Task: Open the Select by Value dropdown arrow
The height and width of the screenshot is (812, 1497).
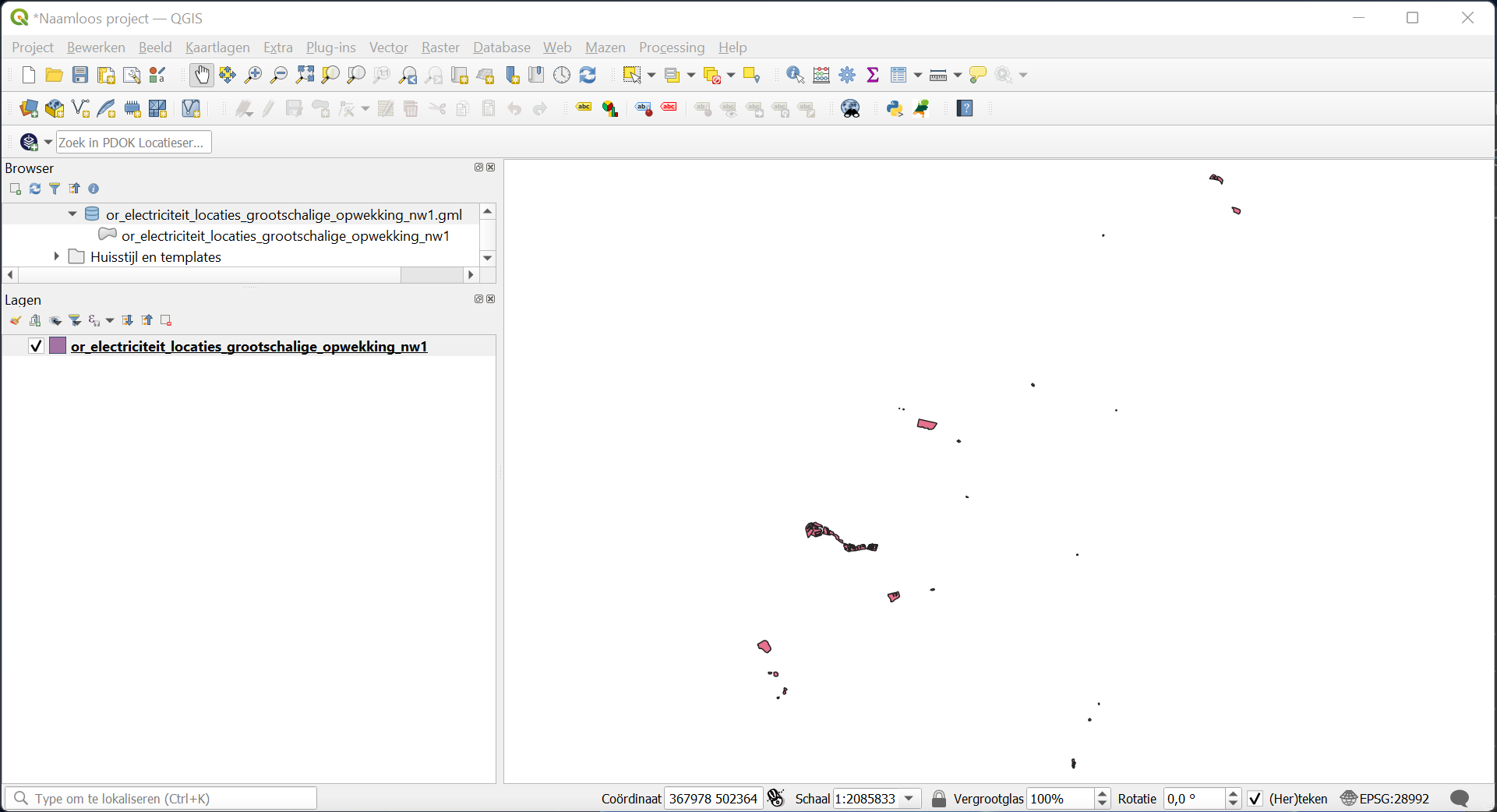Action: point(690,75)
